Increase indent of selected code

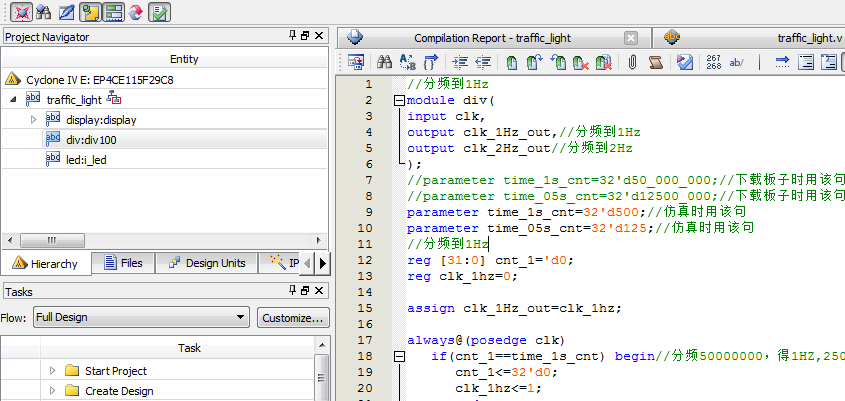coord(460,62)
